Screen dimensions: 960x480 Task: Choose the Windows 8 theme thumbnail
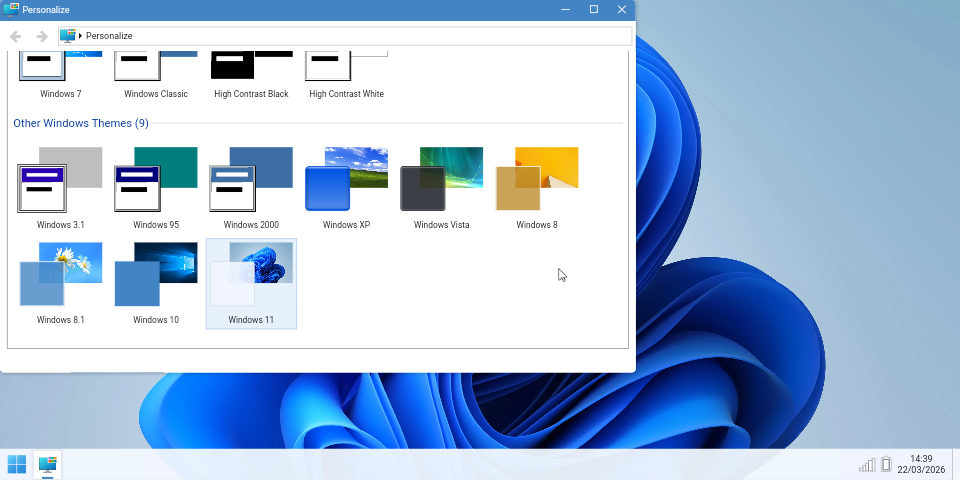pos(537,180)
